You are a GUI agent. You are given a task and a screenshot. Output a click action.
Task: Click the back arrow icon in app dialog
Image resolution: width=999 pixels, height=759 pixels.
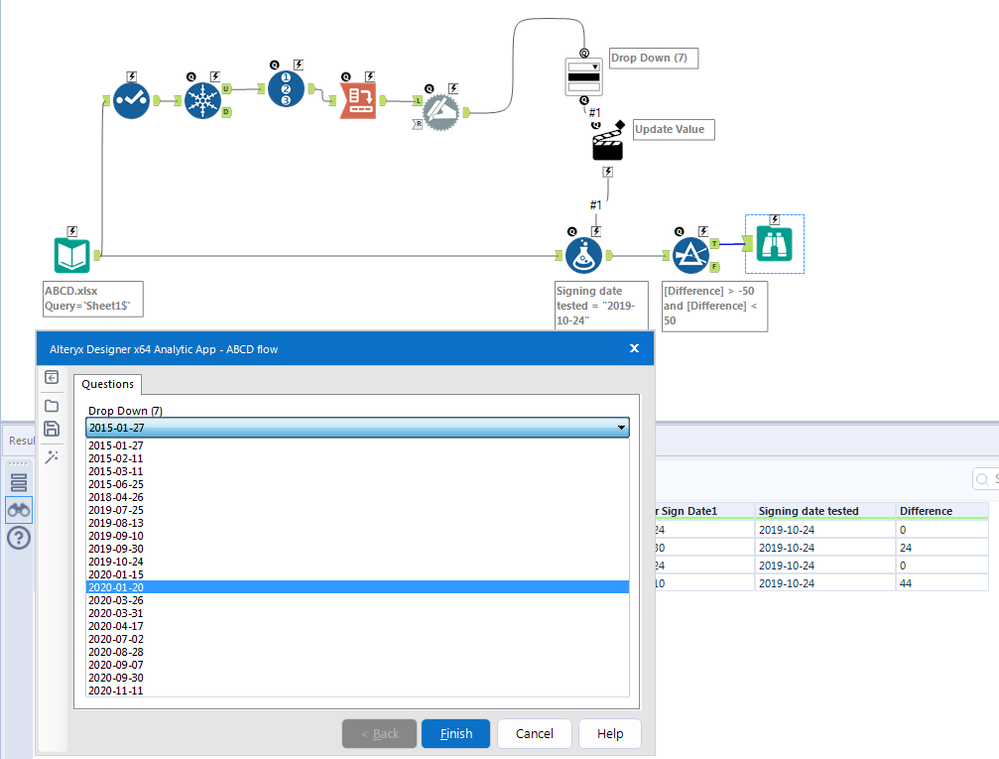pos(52,377)
